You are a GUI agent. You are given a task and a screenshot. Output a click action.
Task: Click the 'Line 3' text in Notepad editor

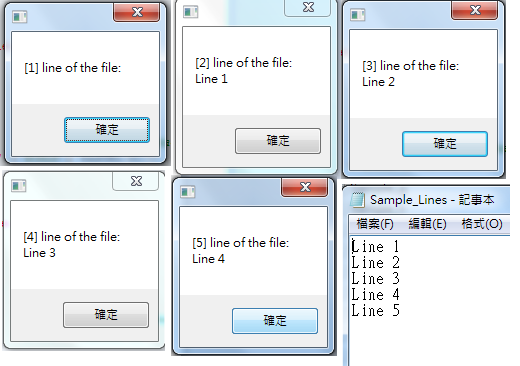coord(375,279)
